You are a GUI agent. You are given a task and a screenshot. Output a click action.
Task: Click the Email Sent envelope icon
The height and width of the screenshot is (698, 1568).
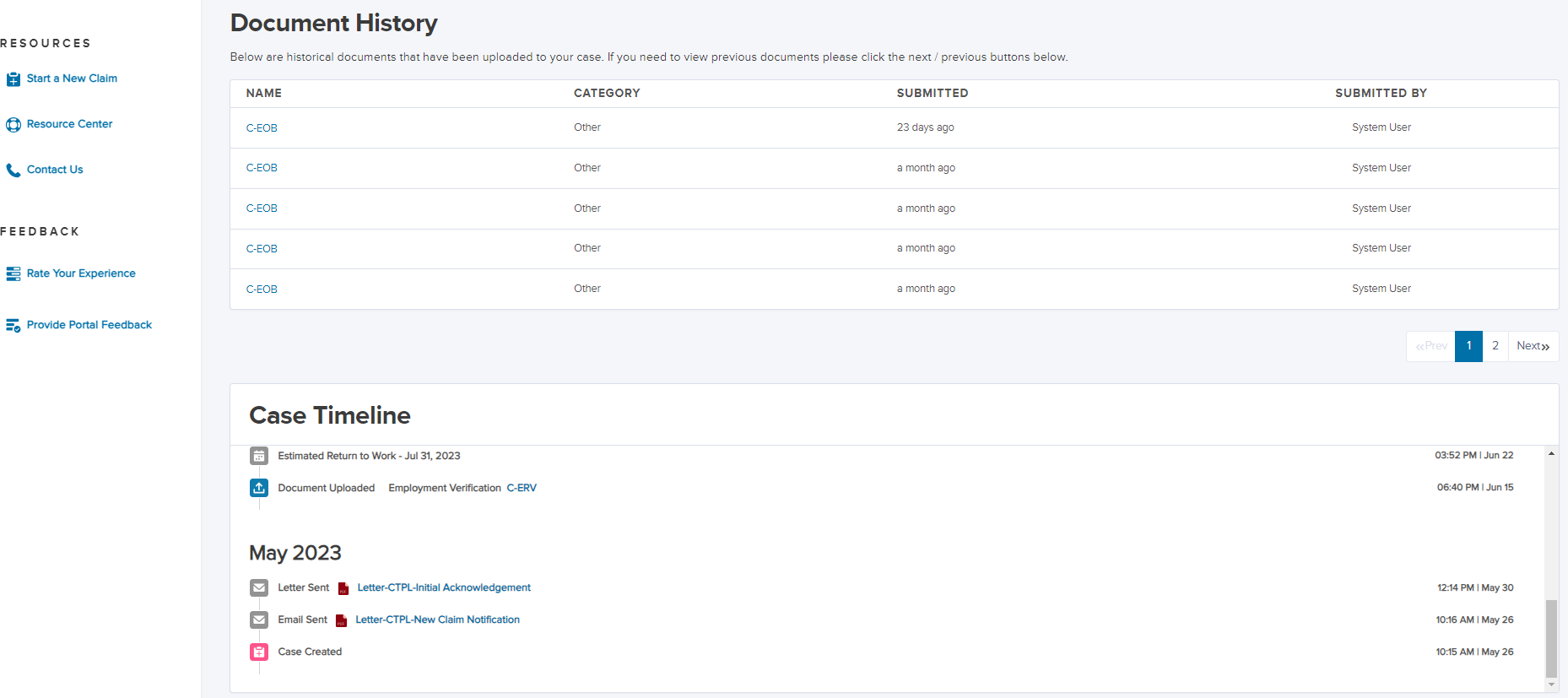259,620
